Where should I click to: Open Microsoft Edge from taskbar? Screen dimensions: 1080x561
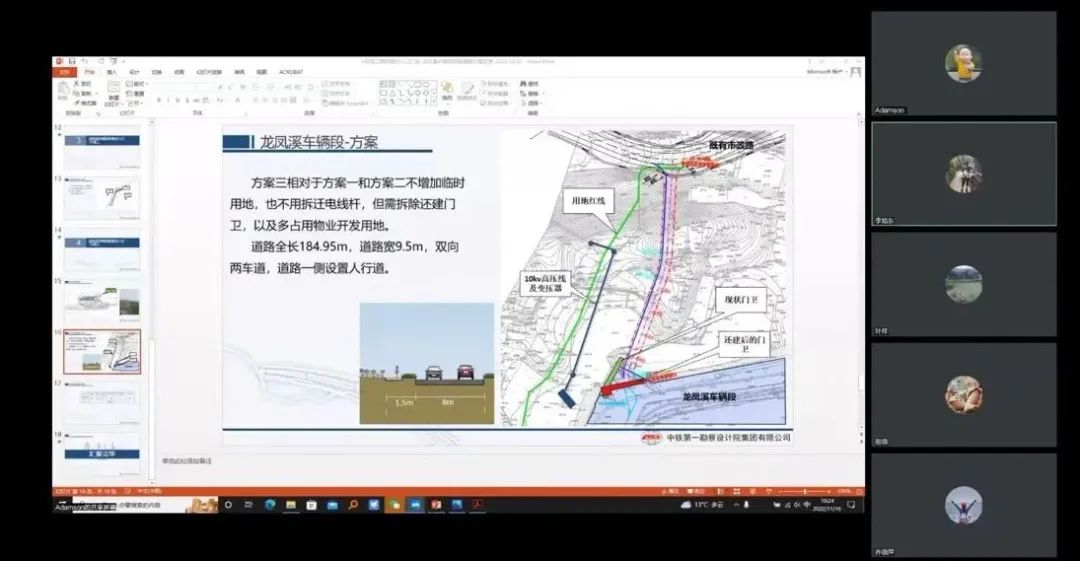click(x=270, y=505)
